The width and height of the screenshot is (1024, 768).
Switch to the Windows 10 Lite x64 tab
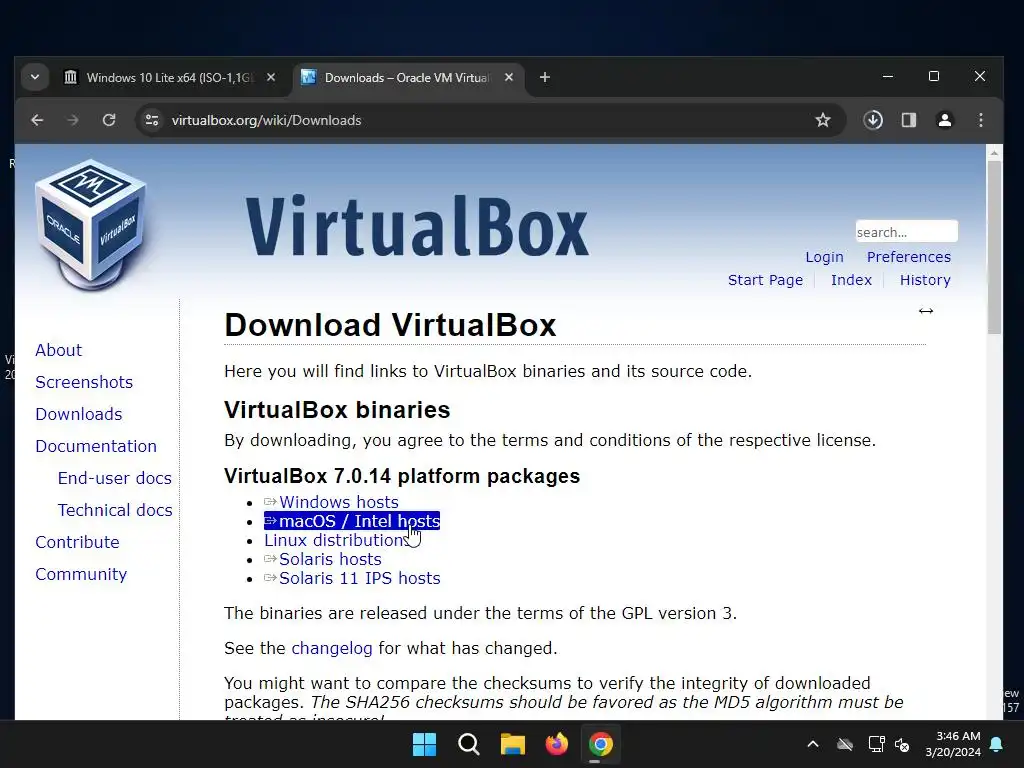170,78
